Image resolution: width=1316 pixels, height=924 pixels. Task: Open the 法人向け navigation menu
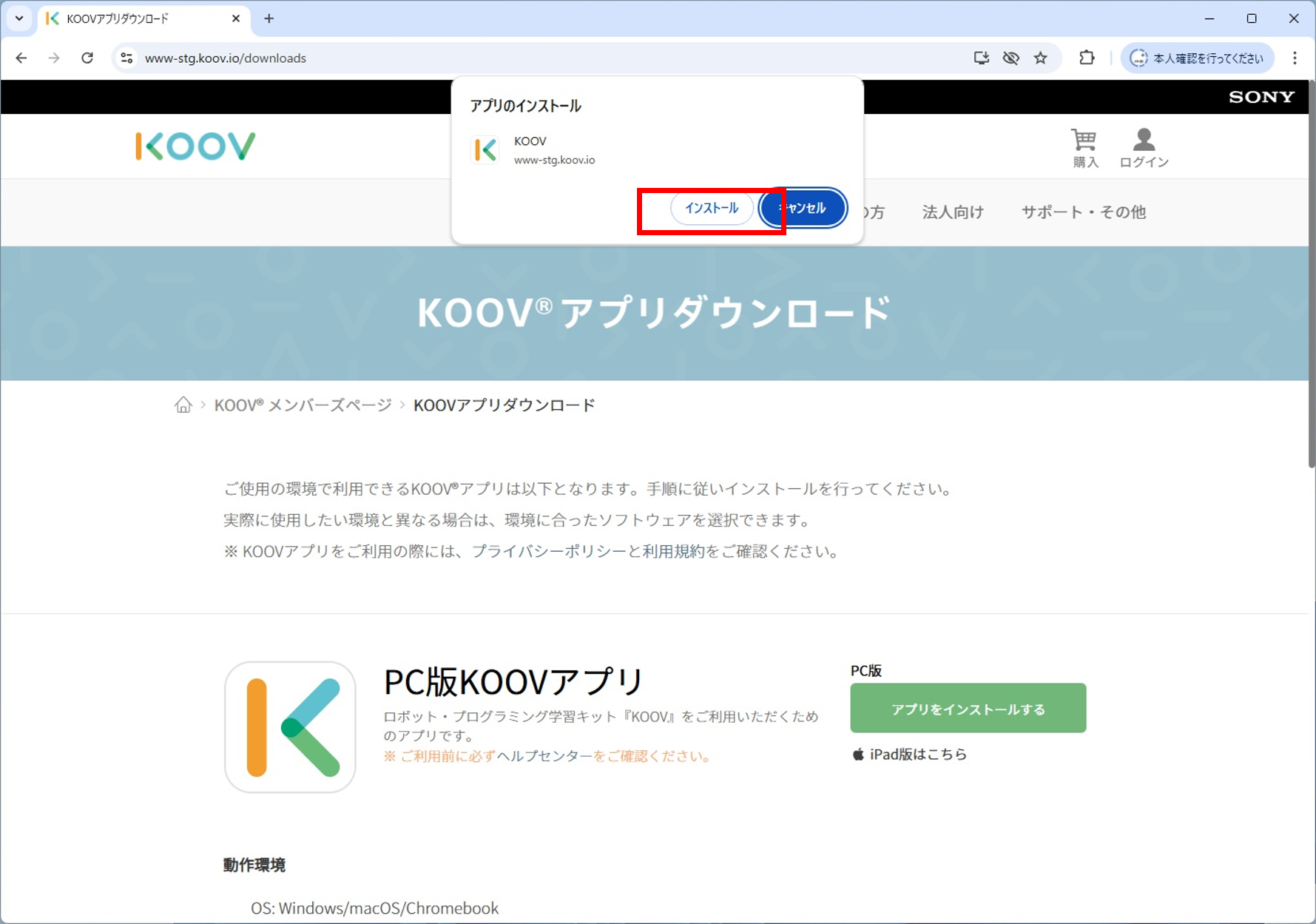click(x=953, y=212)
